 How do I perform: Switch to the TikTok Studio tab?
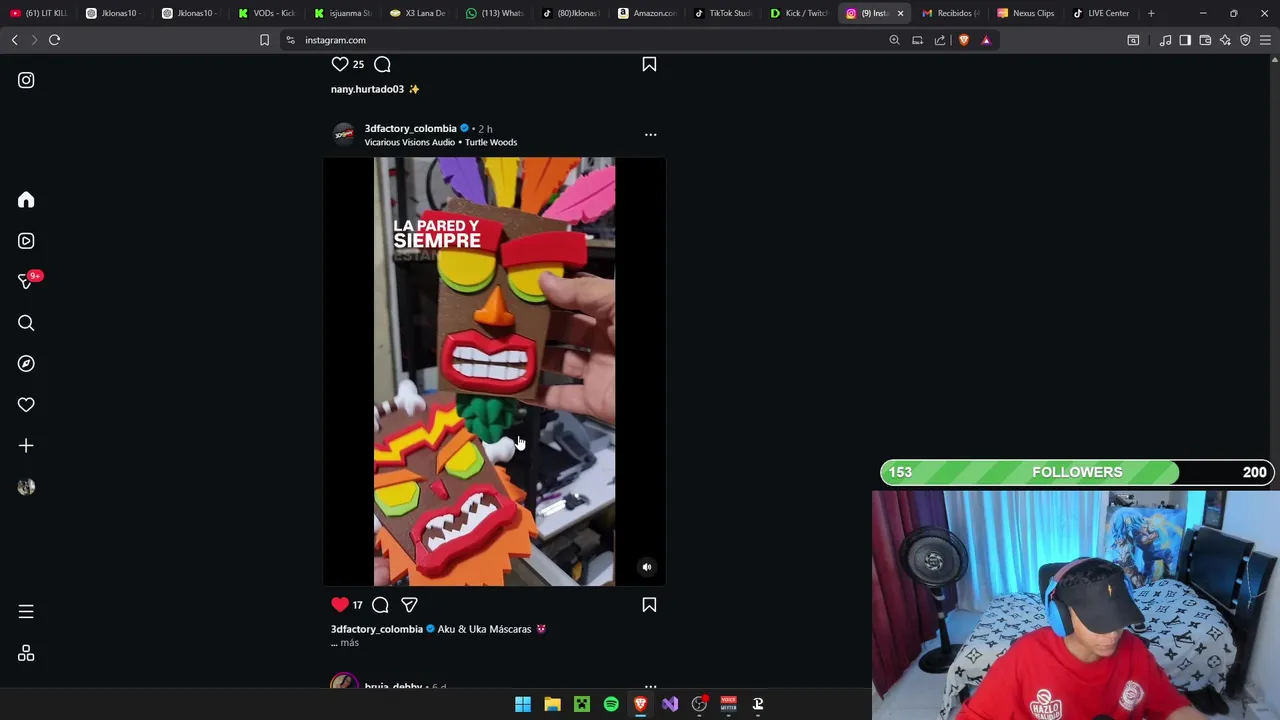(x=723, y=13)
